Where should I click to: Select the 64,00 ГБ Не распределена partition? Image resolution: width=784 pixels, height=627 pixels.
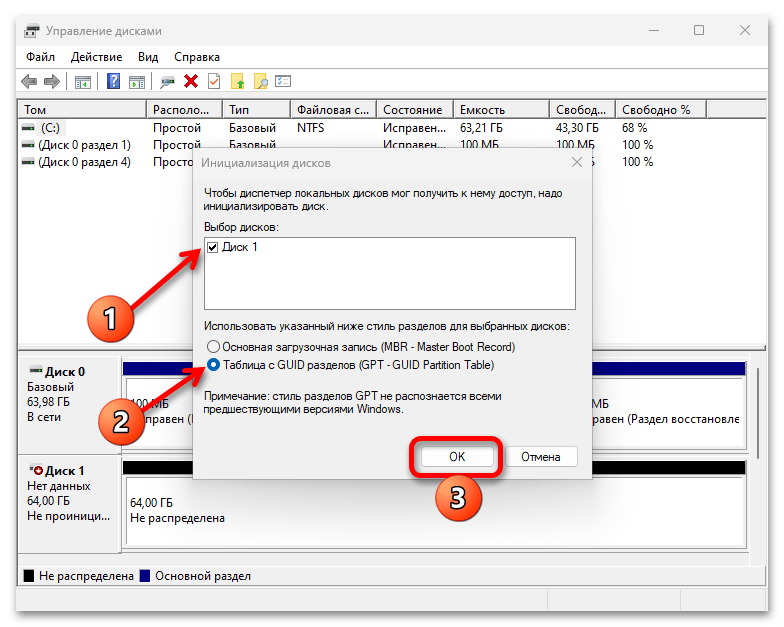(436, 511)
